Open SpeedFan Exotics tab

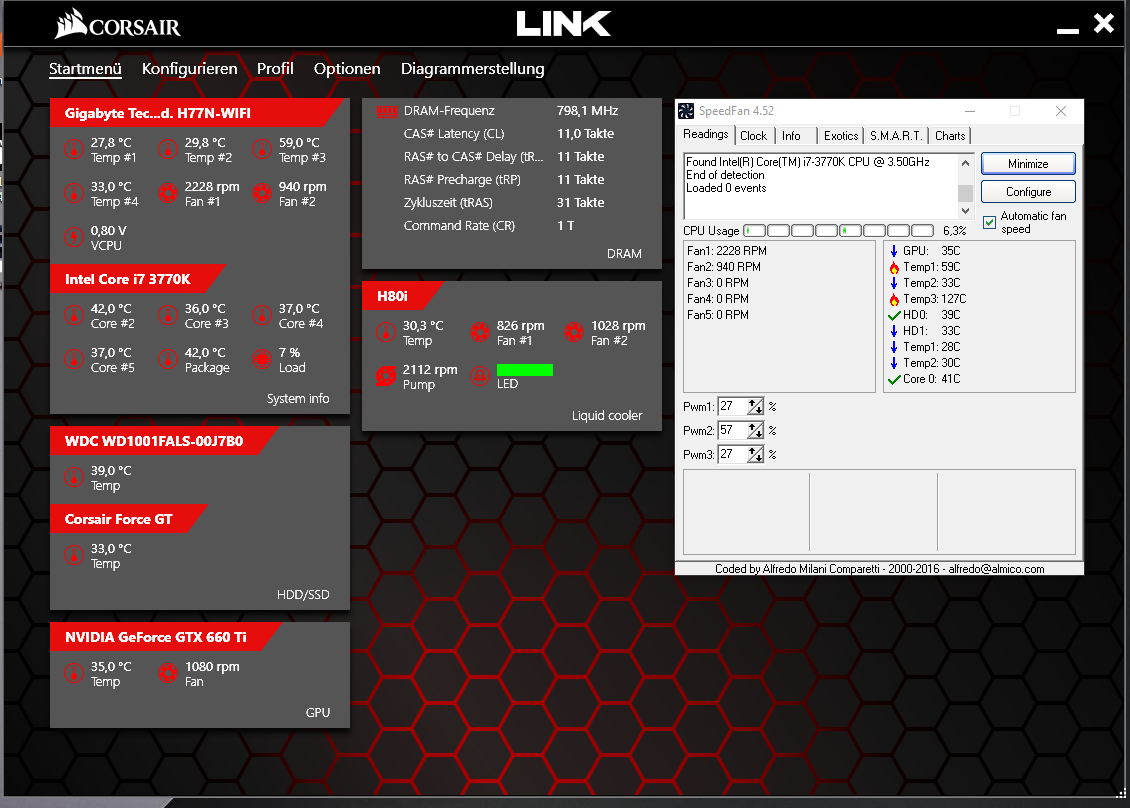(841, 136)
